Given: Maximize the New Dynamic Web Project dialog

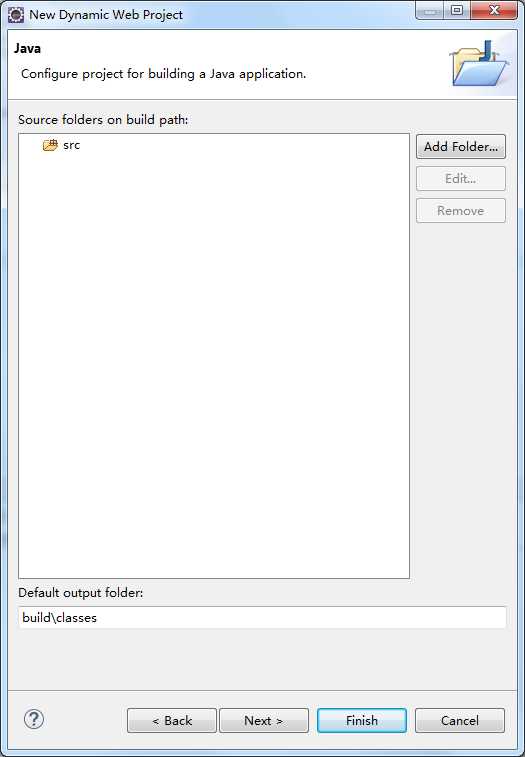Looking at the screenshot, I should (457, 11).
